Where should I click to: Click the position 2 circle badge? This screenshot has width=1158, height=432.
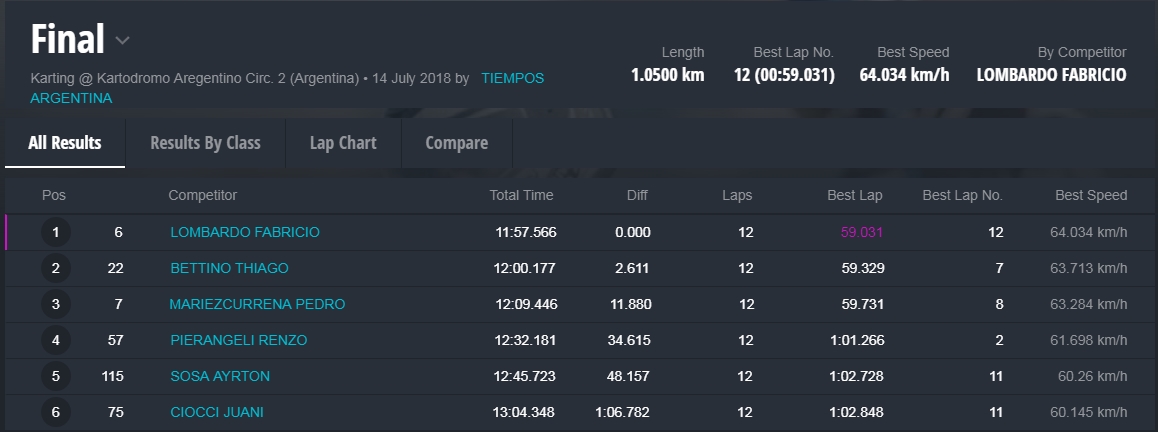(56, 269)
